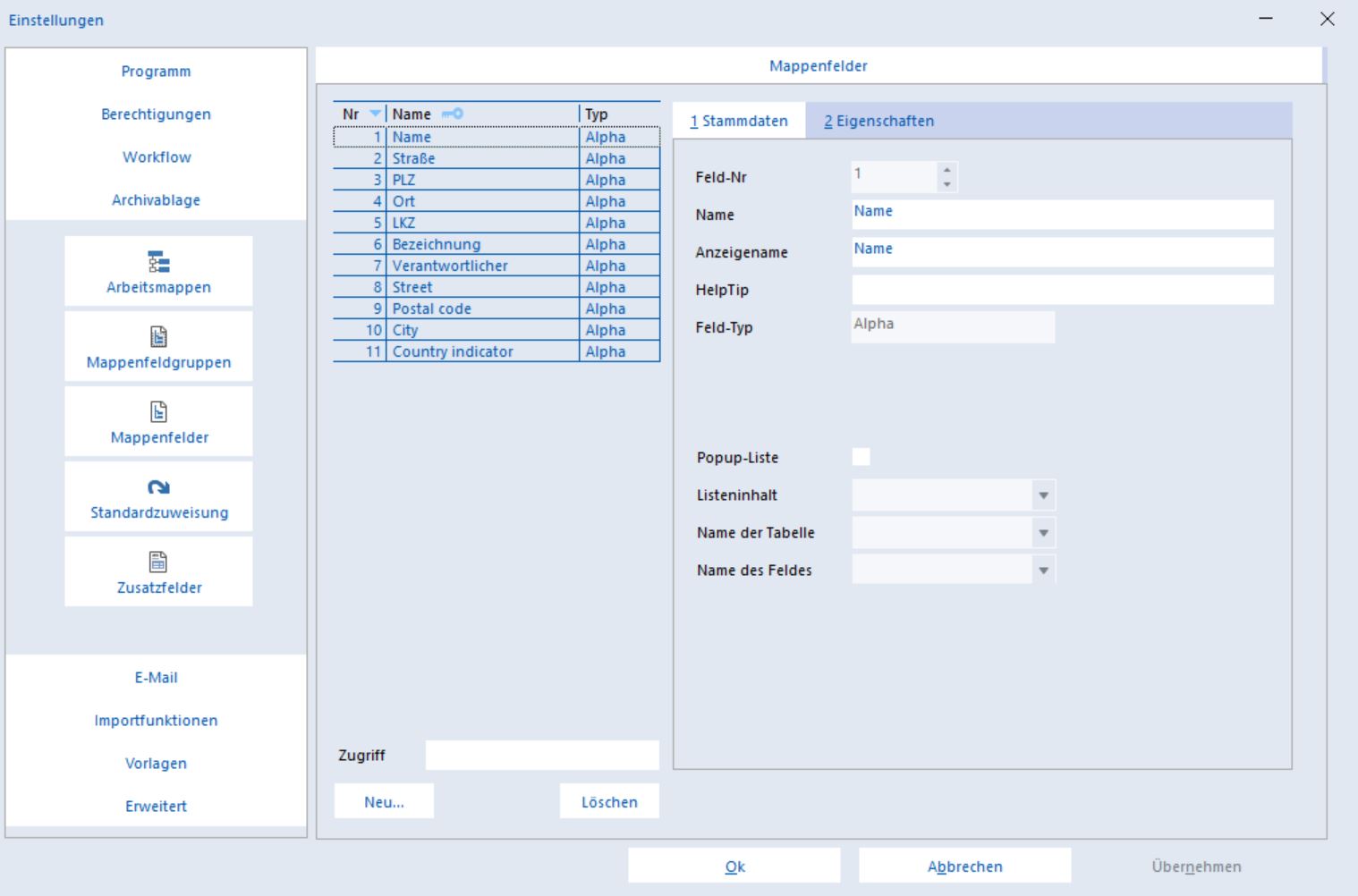Expand the Name des Feldes dropdown
This screenshot has height=896, width=1358.
1043,571
